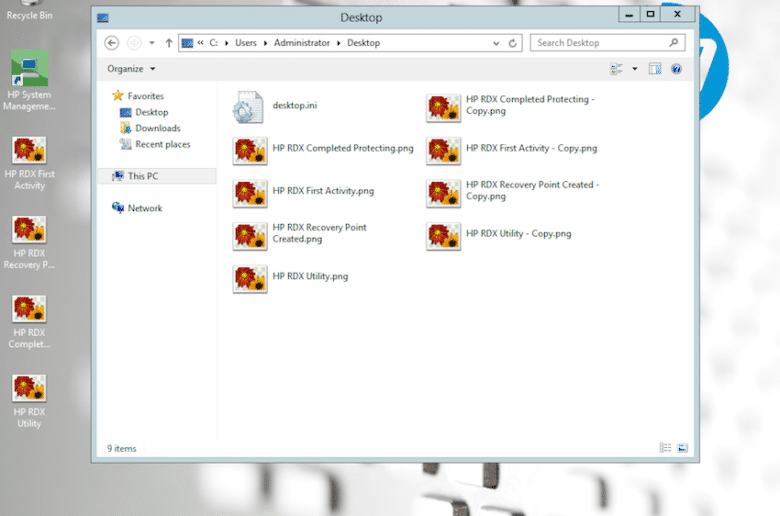Click the HP RDX Utility.png file name
Viewport: 780px width, 516px height.
[310, 276]
